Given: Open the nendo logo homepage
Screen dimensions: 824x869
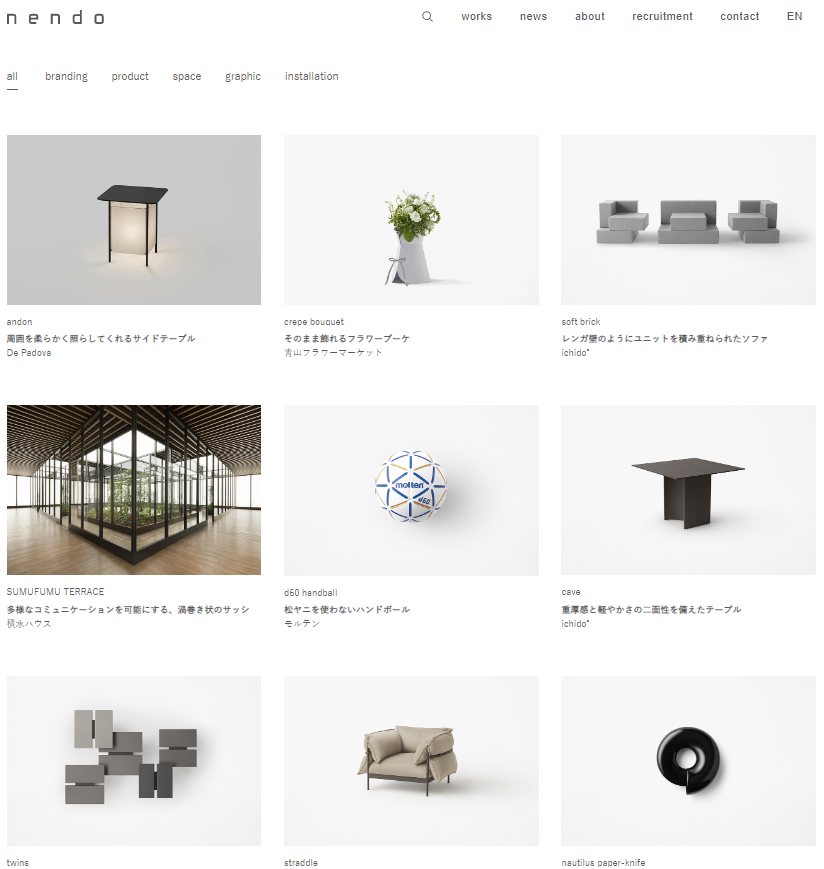Looking at the screenshot, I should coord(55,18).
